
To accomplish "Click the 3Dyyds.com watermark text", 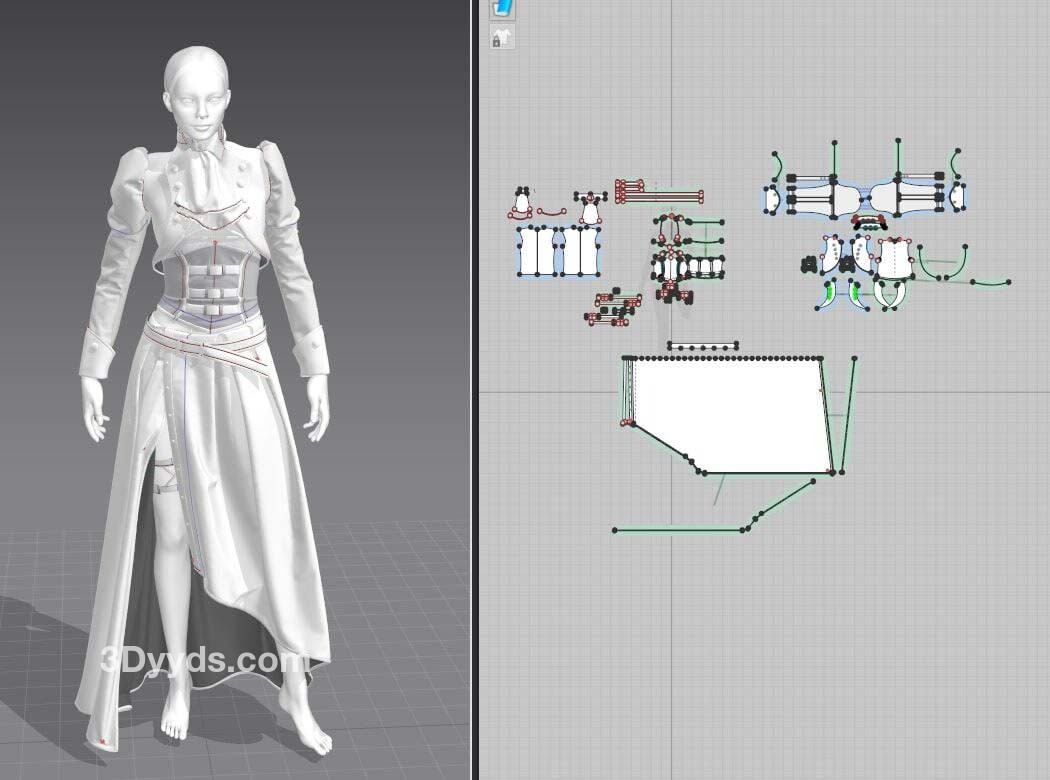I will click(205, 661).
